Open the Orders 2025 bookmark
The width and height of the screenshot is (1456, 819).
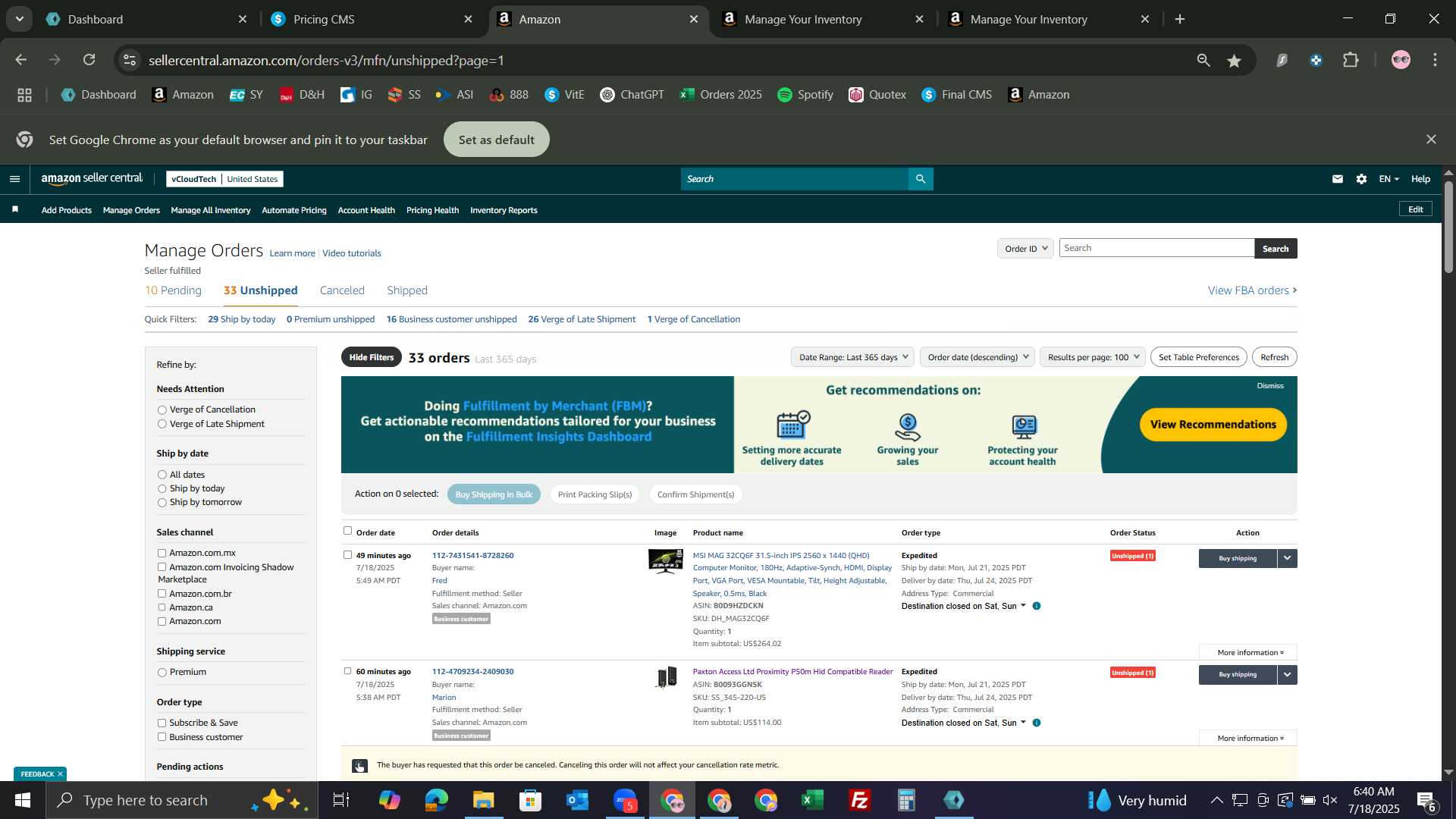(720, 95)
